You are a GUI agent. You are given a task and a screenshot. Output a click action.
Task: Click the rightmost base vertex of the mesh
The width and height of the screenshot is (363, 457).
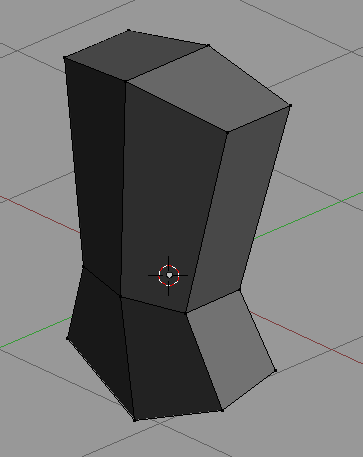[276, 370]
